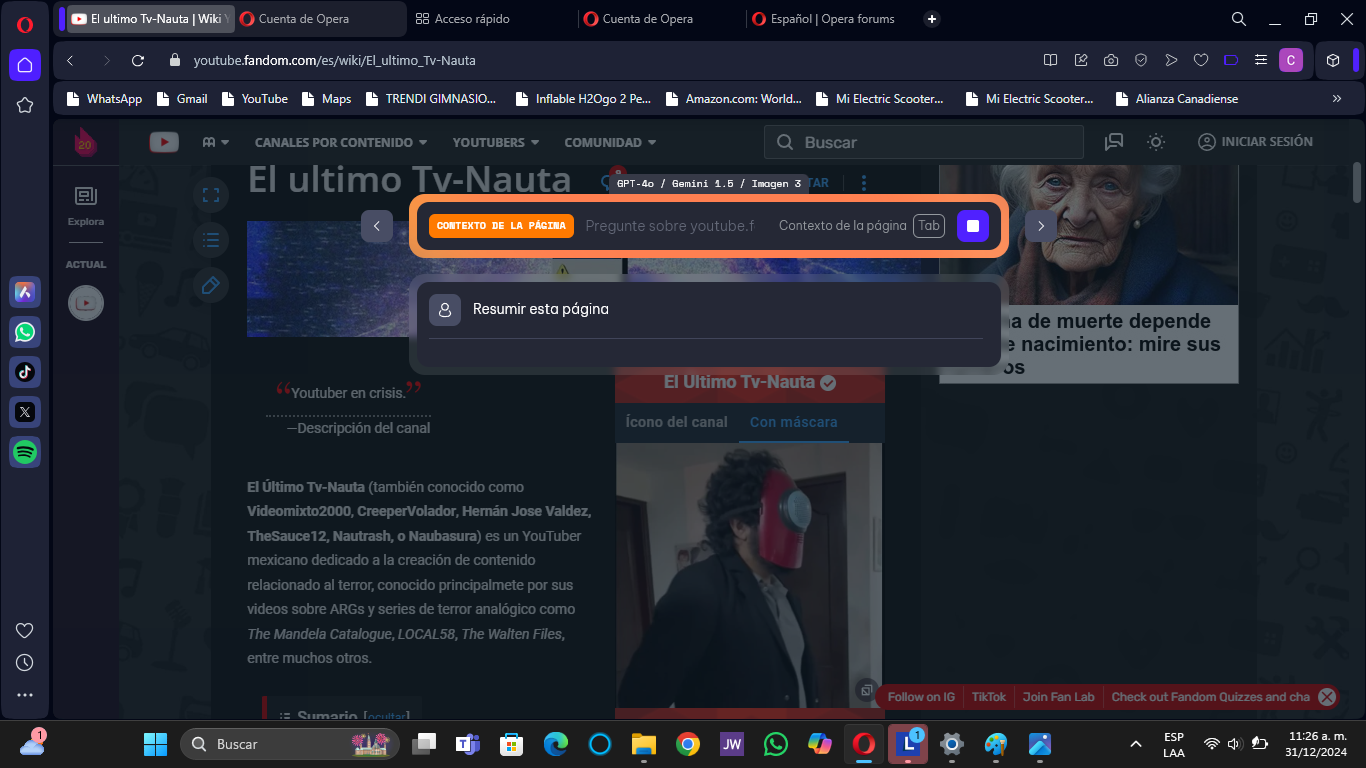Screen dimensions: 1366x768
Task: Show more bookmarks with the double chevron
Action: pyautogui.click(x=1337, y=99)
